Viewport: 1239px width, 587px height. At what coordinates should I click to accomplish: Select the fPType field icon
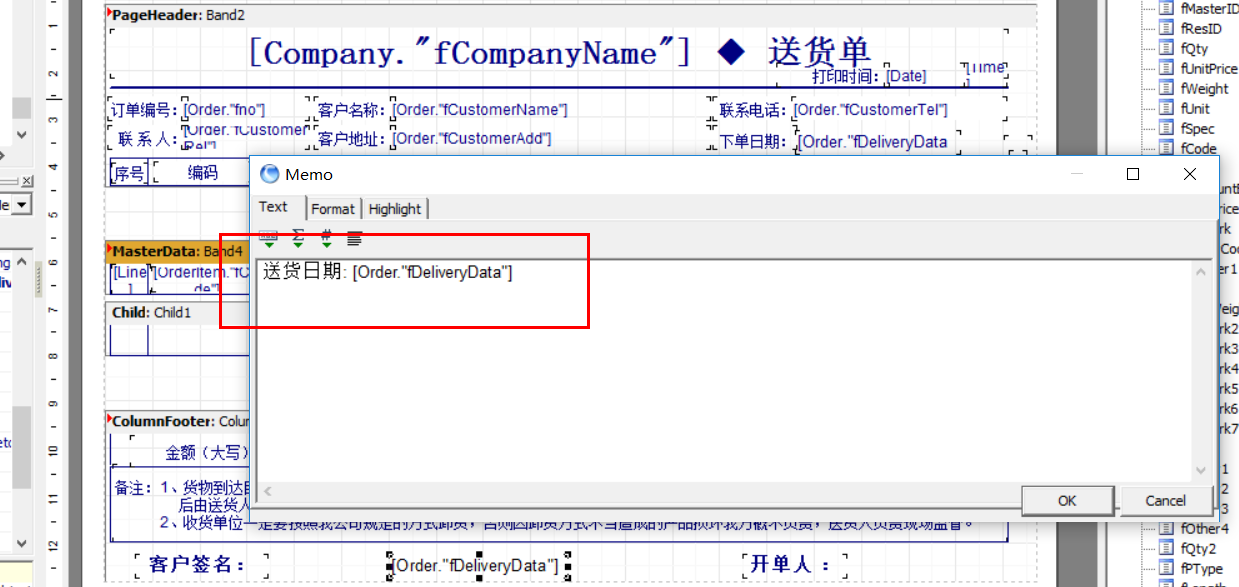(x=1166, y=569)
